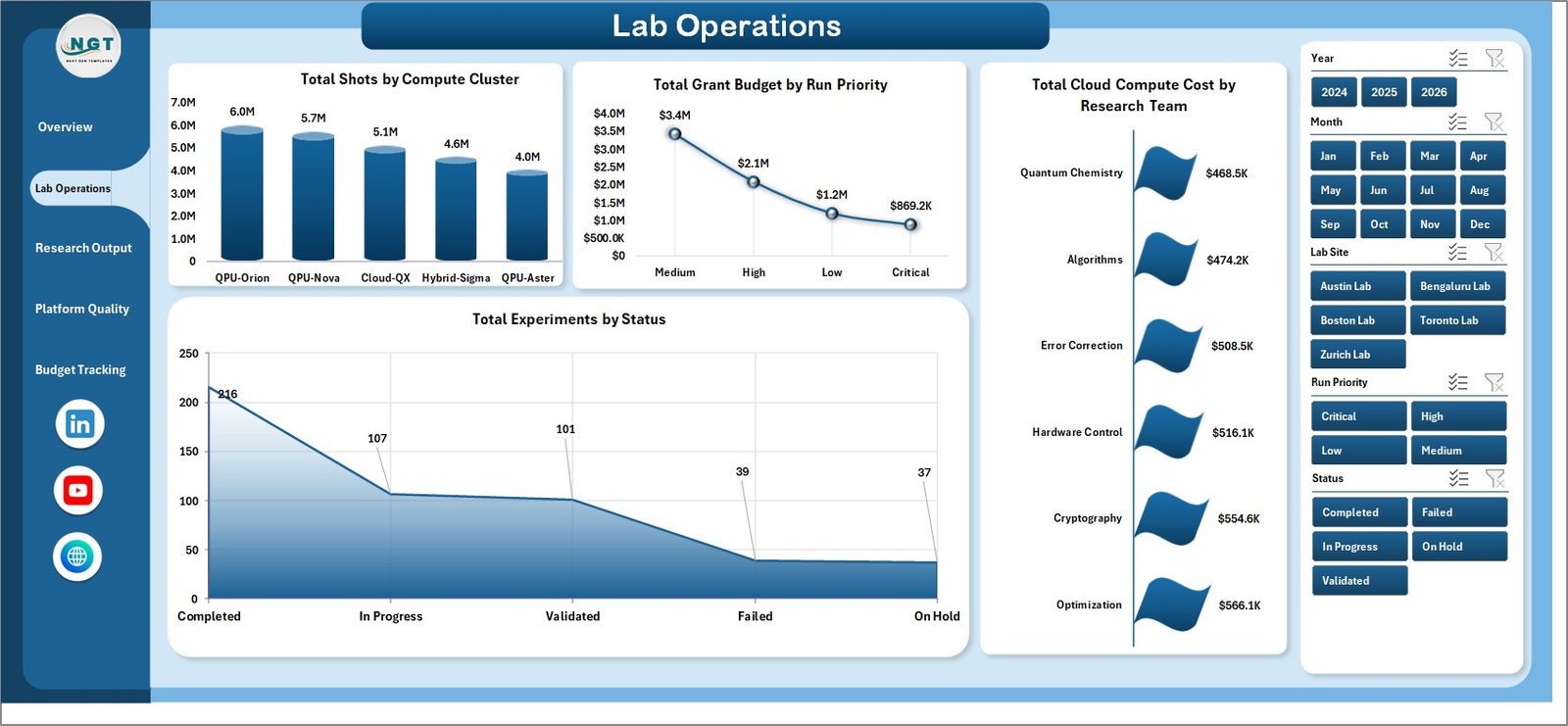Filter by year 2024
This screenshot has height=726, width=1568.
[1334, 92]
